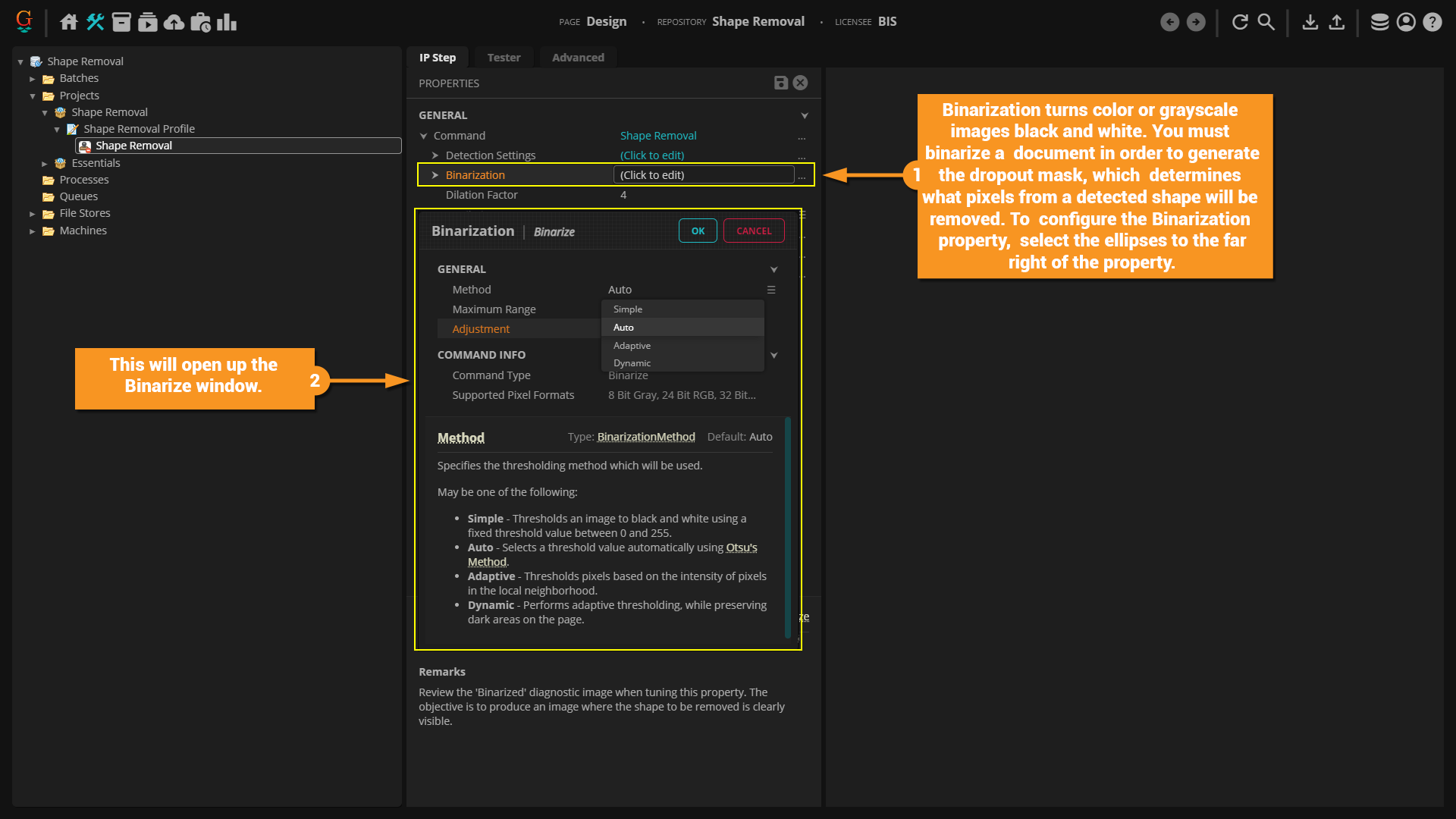1456x819 pixels.
Task: Click the magnifier search icon
Action: click(x=1266, y=22)
